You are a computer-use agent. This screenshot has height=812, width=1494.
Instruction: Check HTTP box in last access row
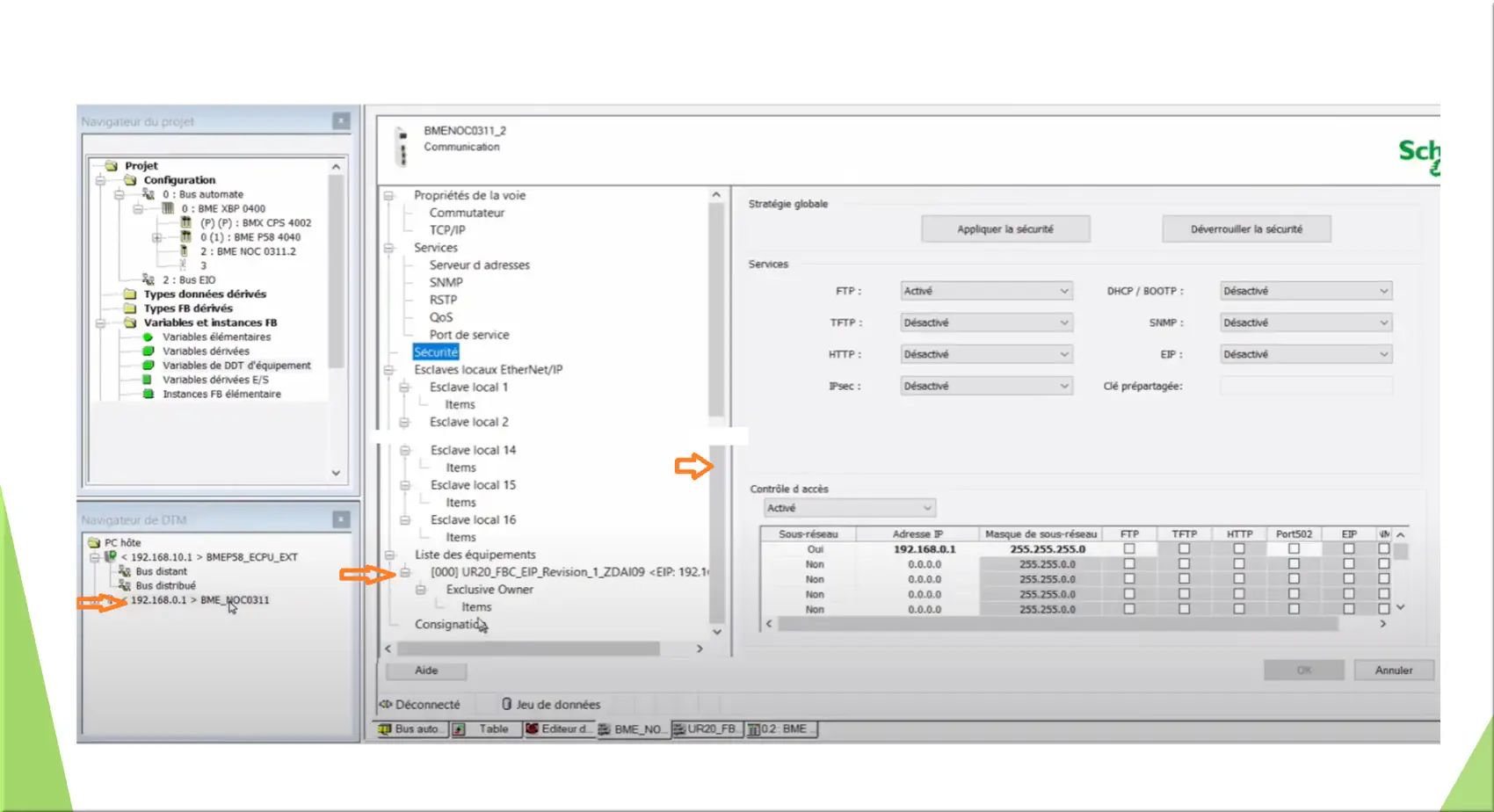tap(1239, 608)
